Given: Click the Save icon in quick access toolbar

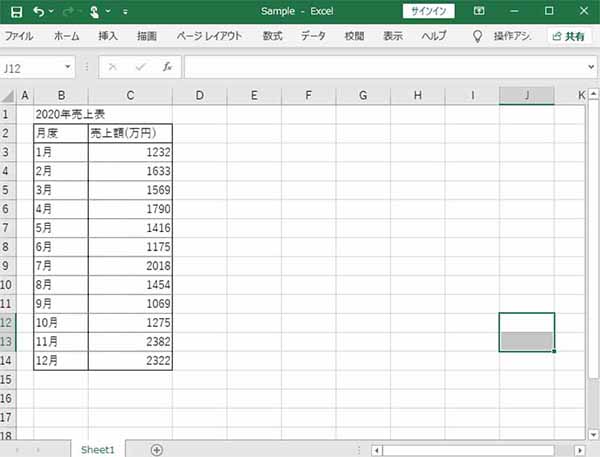Looking at the screenshot, I should click(x=16, y=11).
